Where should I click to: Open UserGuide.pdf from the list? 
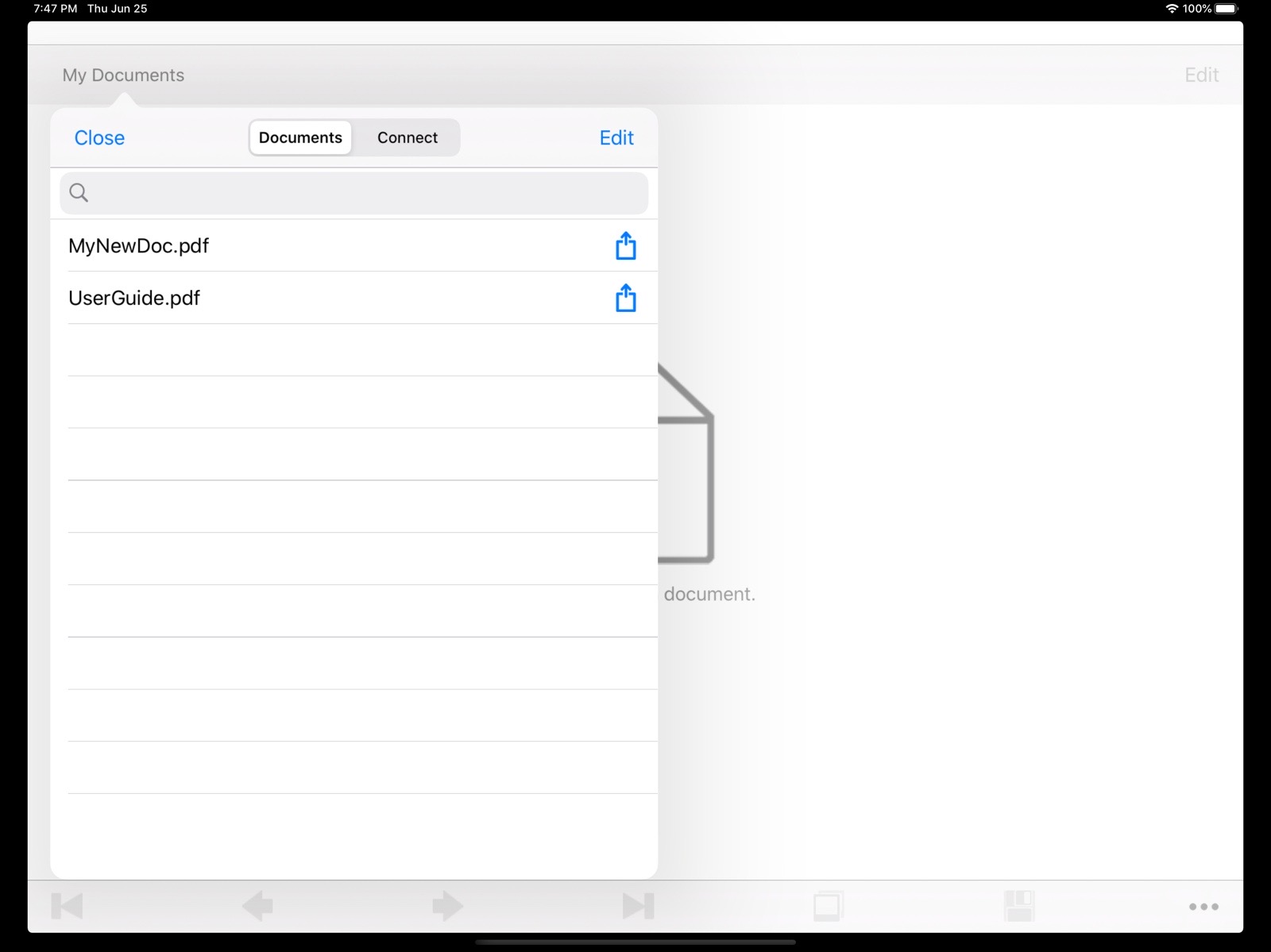(x=134, y=299)
